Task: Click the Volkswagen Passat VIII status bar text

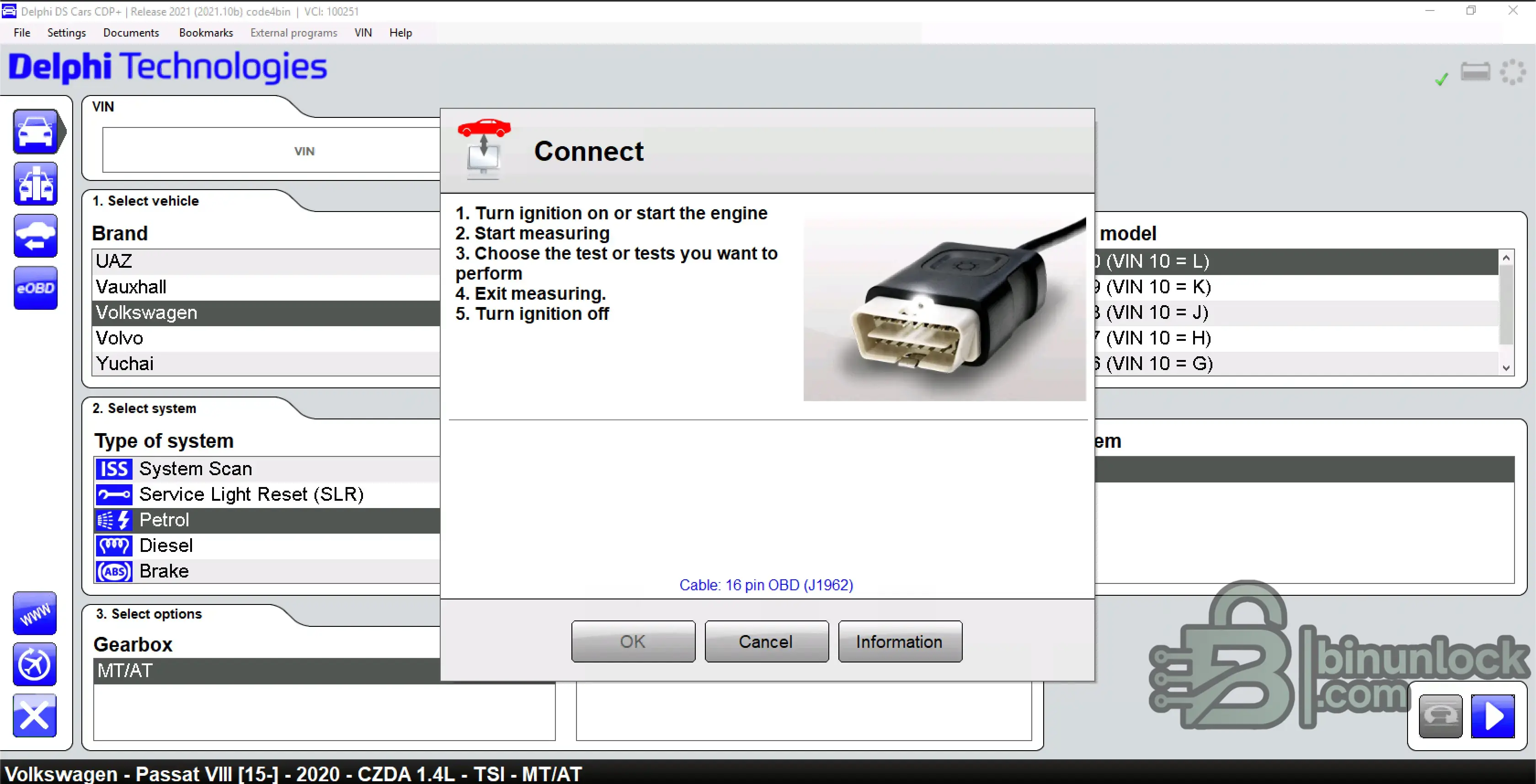Action: (x=293, y=773)
